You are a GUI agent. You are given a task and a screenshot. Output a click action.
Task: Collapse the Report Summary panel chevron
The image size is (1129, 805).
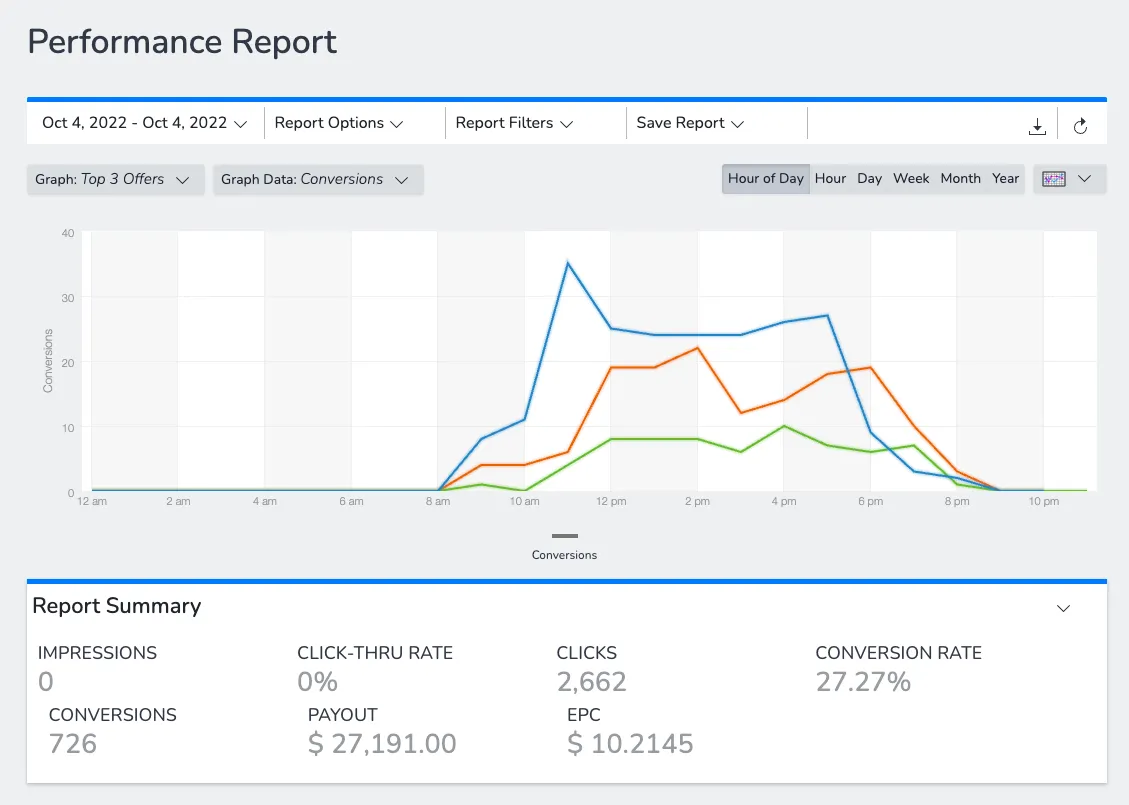point(1063,608)
